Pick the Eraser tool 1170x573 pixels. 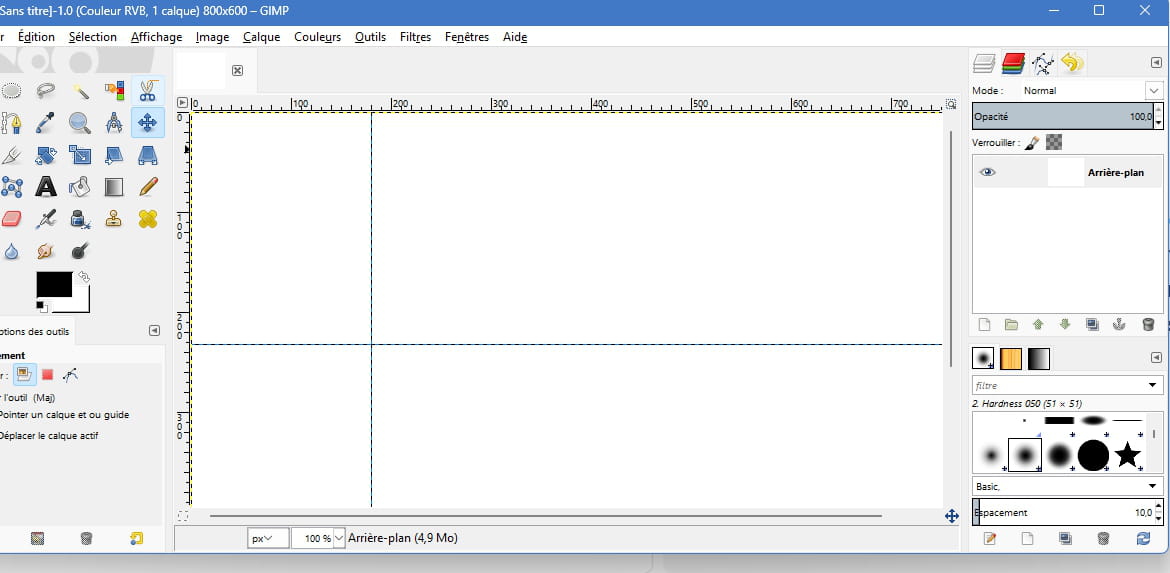pos(12,219)
